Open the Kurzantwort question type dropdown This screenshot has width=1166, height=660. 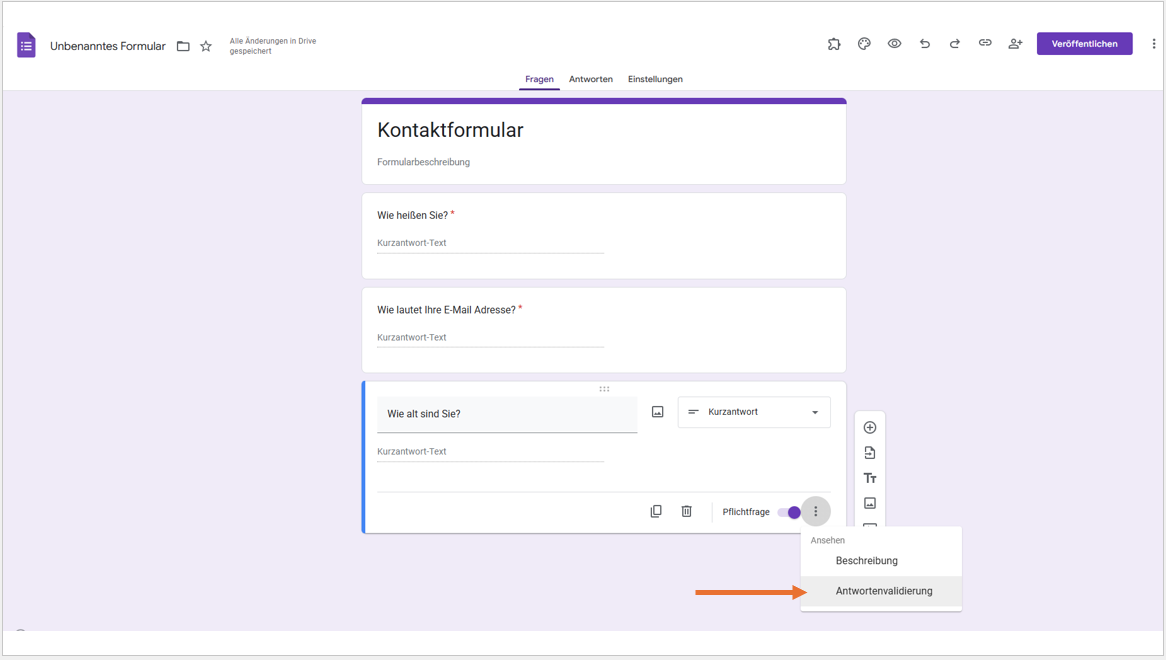point(754,412)
